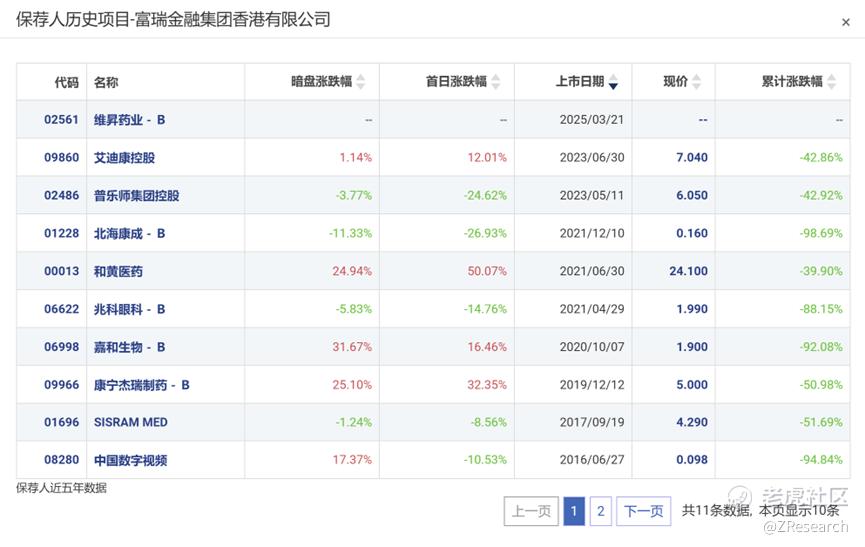Click the 代码 column header
This screenshot has width=865, height=547.
point(67,82)
